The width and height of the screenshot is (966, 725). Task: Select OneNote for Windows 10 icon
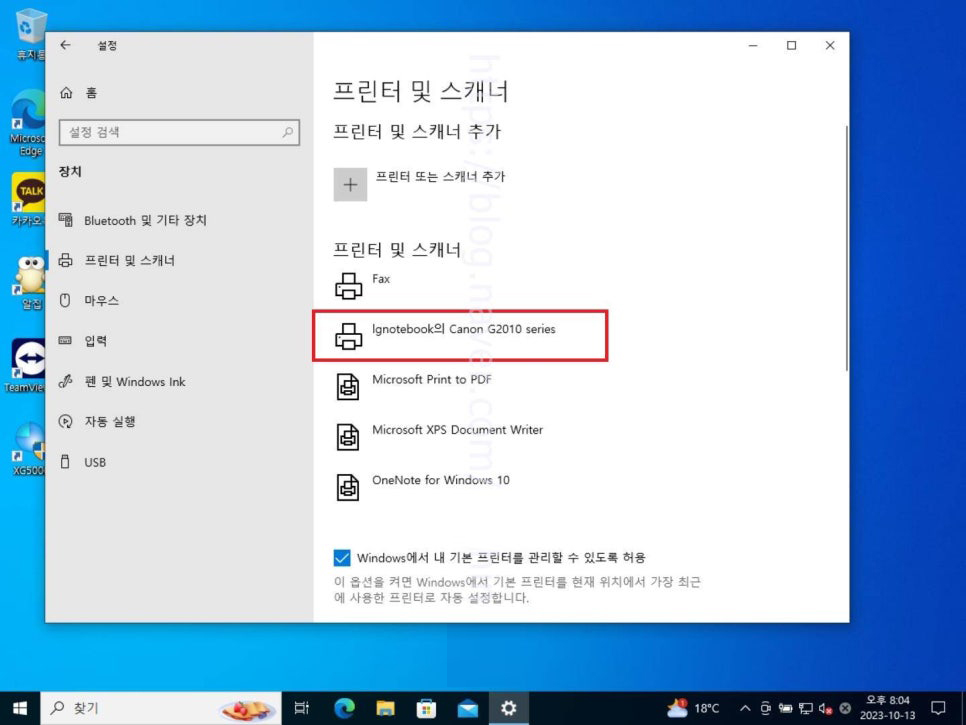coord(348,487)
